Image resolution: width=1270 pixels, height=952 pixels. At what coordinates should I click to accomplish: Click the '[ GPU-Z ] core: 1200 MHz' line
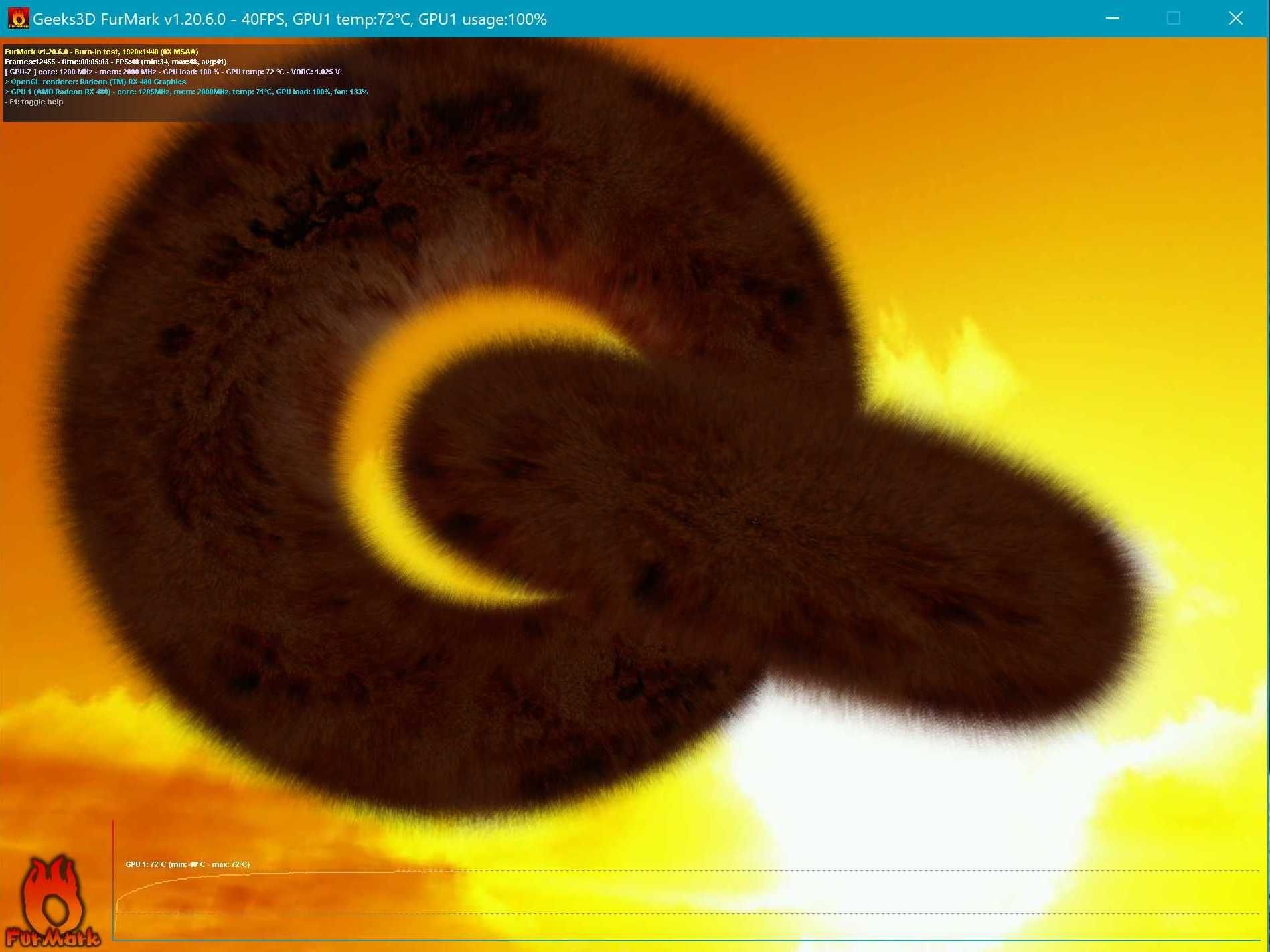click(173, 72)
